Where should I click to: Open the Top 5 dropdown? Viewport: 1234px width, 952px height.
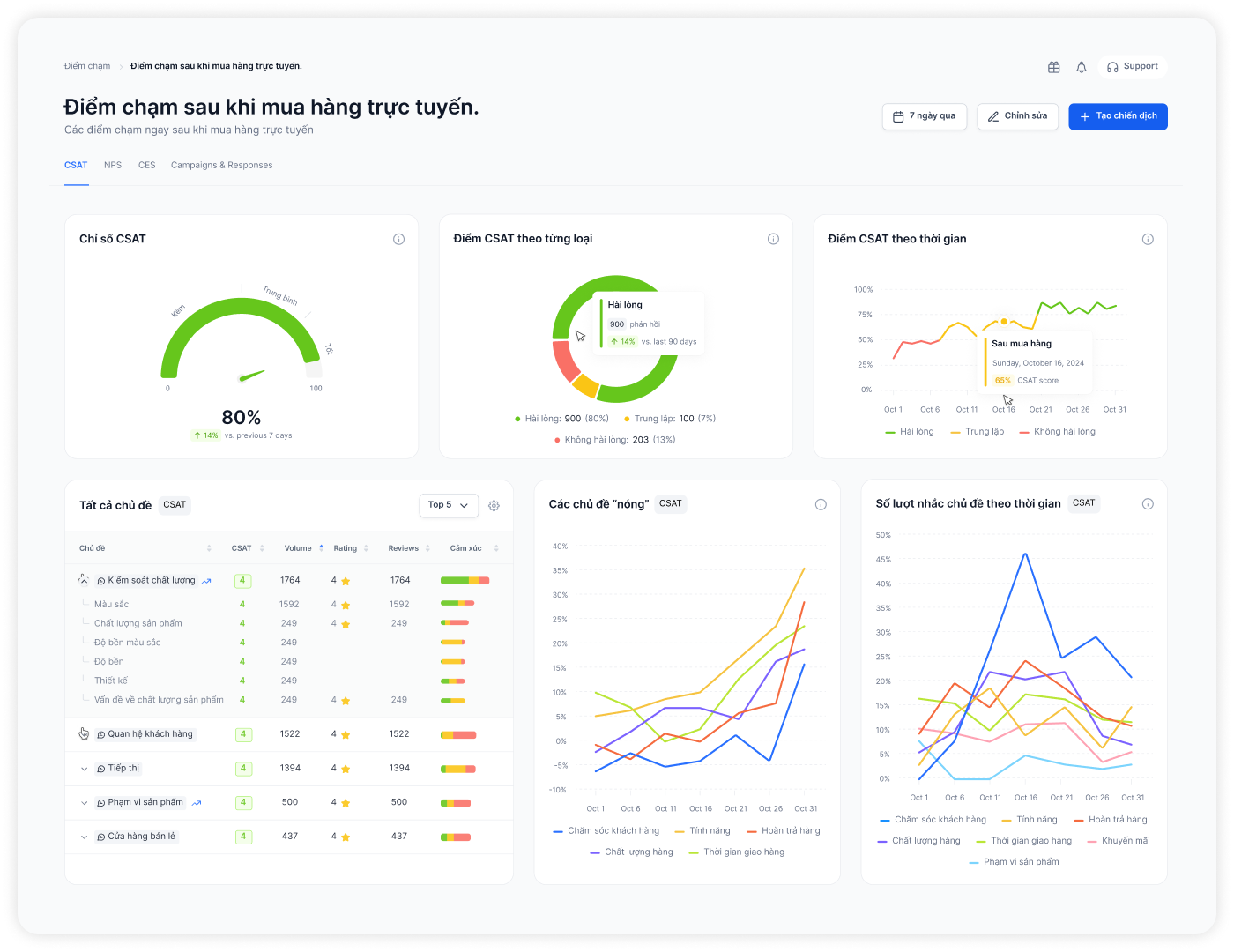449,505
